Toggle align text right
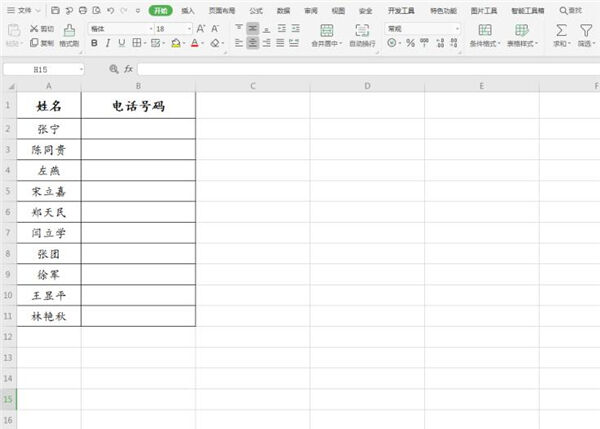 pos(267,43)
